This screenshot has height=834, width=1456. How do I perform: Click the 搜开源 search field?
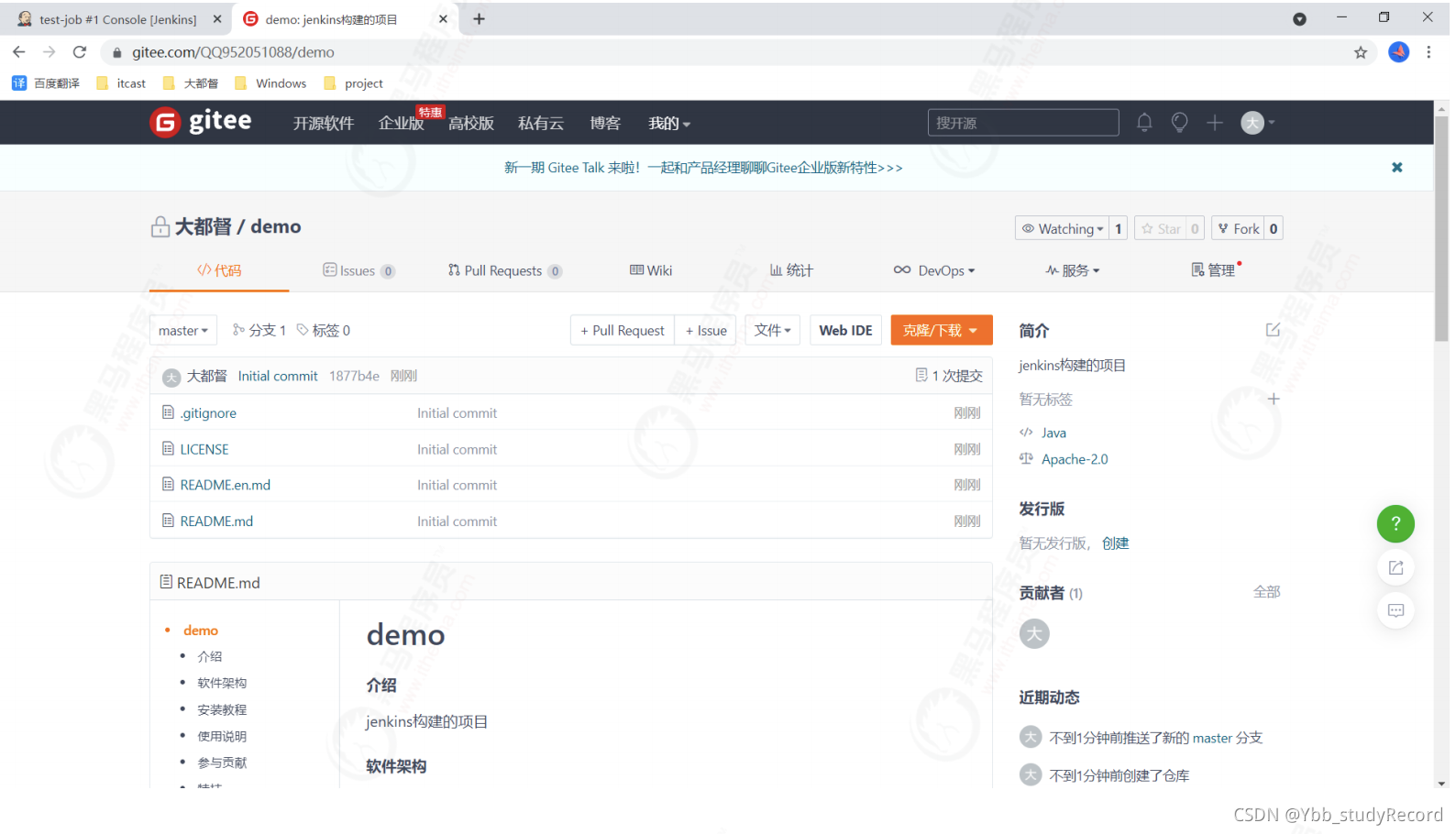coord(1023,123)
